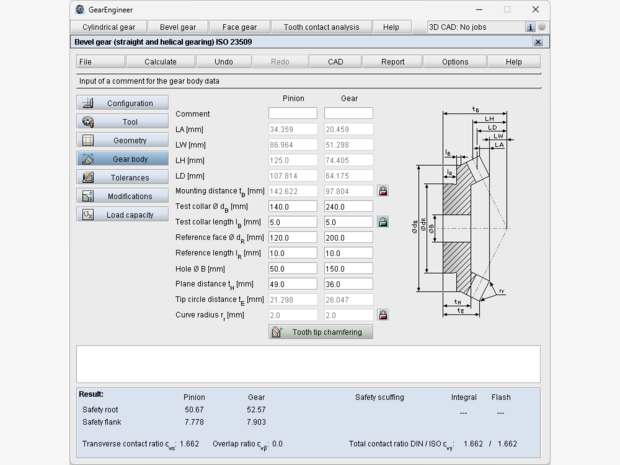Switch to Tooth contact analysis tab
Image resolution: width=620 pixels, height=465 pixels.
click(321, 27)
